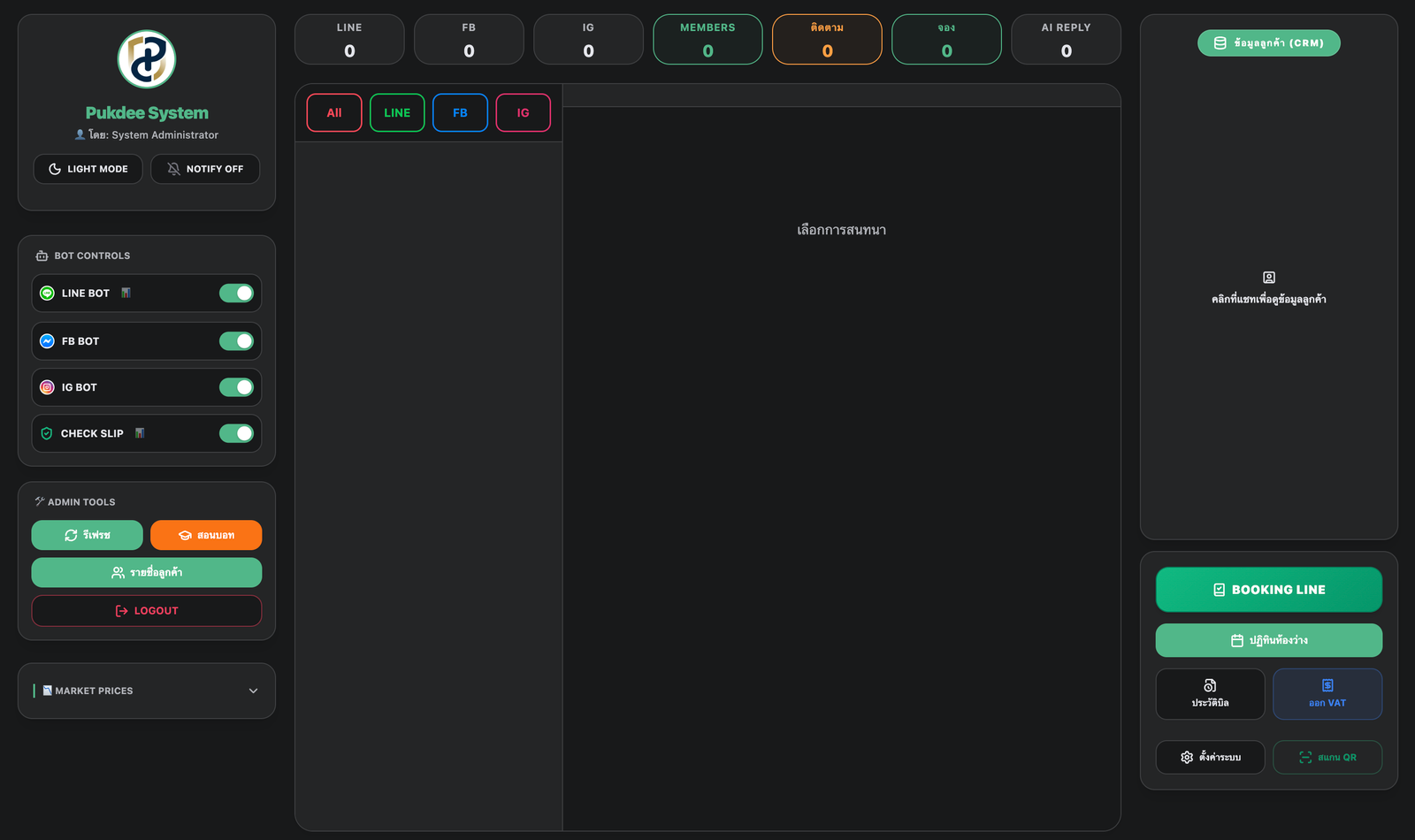Click the BOOKING LINE button
The height and width of the screenshot is (840, 1415).
(1268, 589)
